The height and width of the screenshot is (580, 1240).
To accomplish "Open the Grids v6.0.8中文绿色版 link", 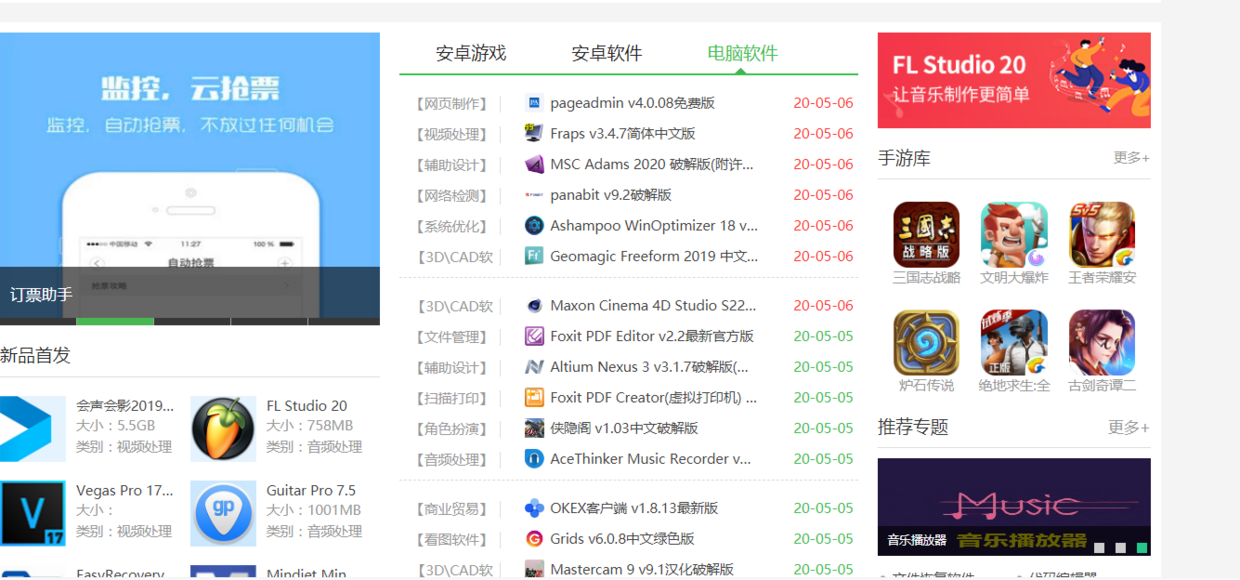I will (622, 539).
